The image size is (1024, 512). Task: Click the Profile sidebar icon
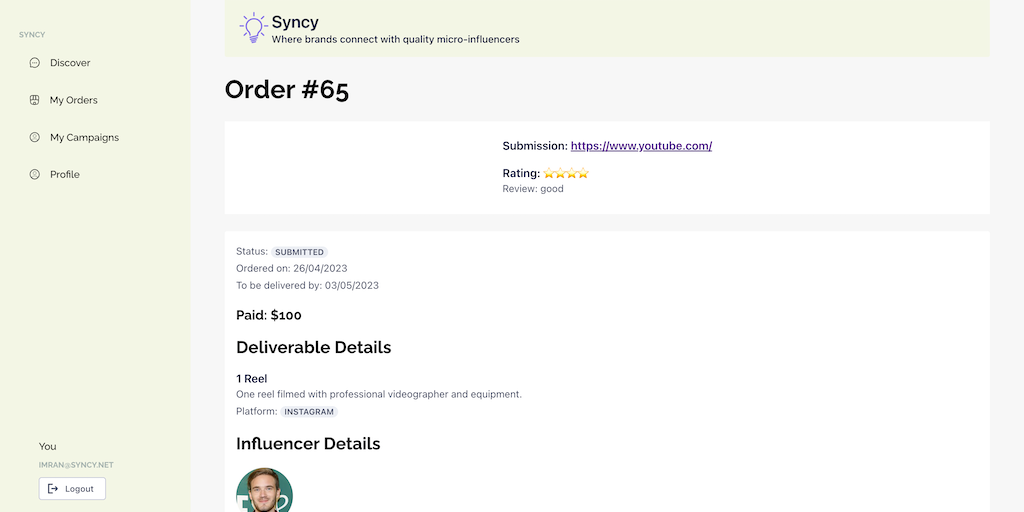35,174
